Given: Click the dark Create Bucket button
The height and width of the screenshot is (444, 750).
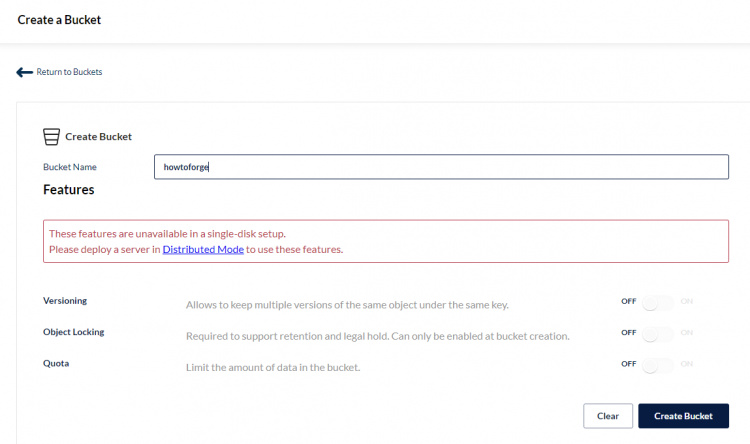Looking at the screenshot, I should 683,416.
